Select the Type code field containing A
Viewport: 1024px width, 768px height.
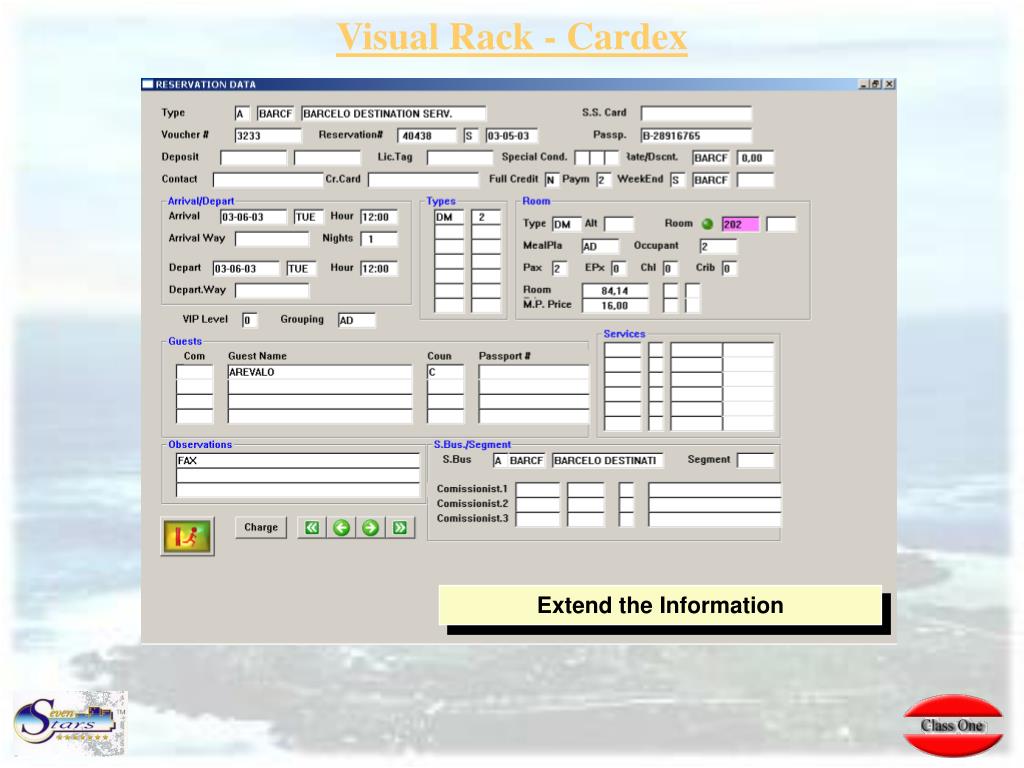coord(242,114)
